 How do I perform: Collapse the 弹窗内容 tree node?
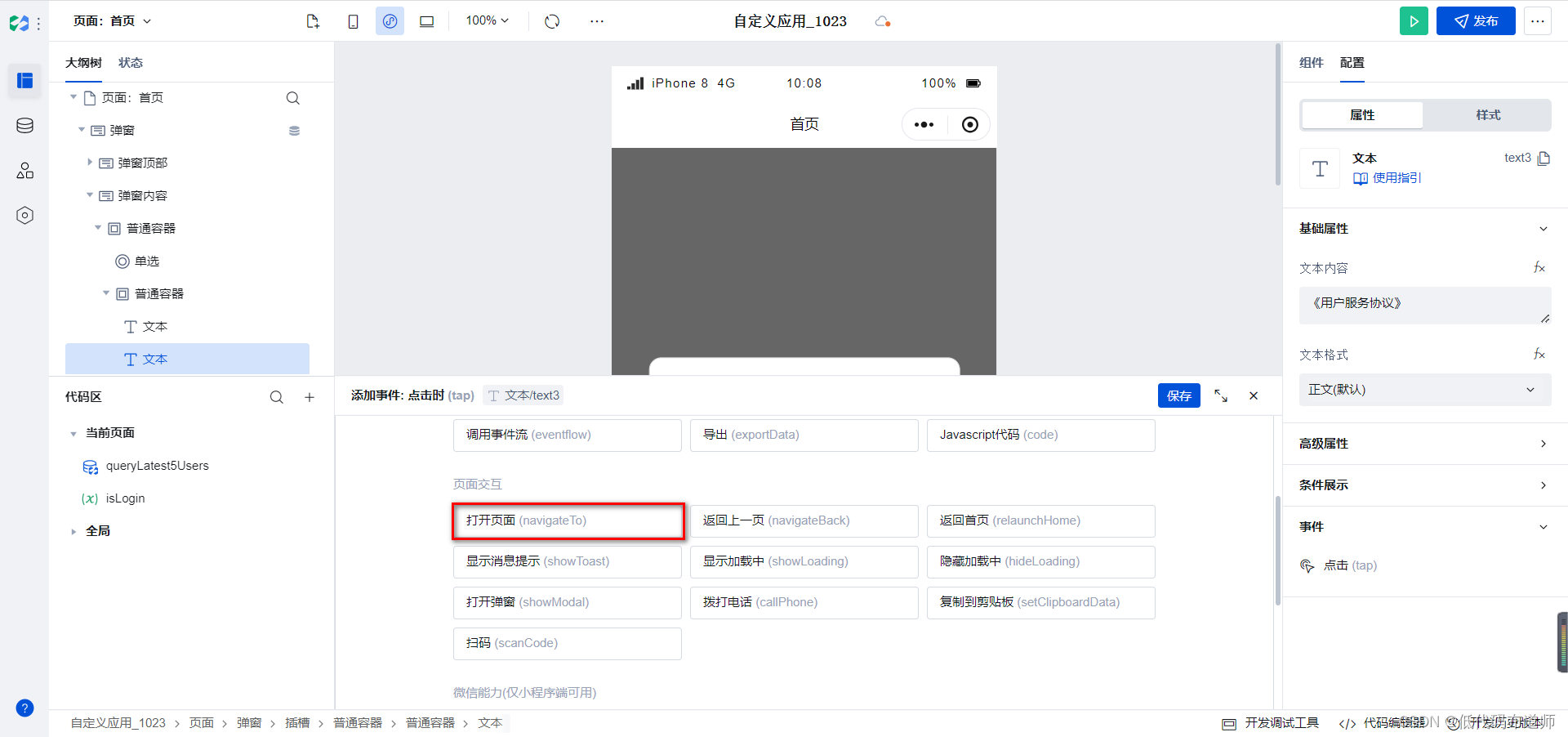[90, 195]
